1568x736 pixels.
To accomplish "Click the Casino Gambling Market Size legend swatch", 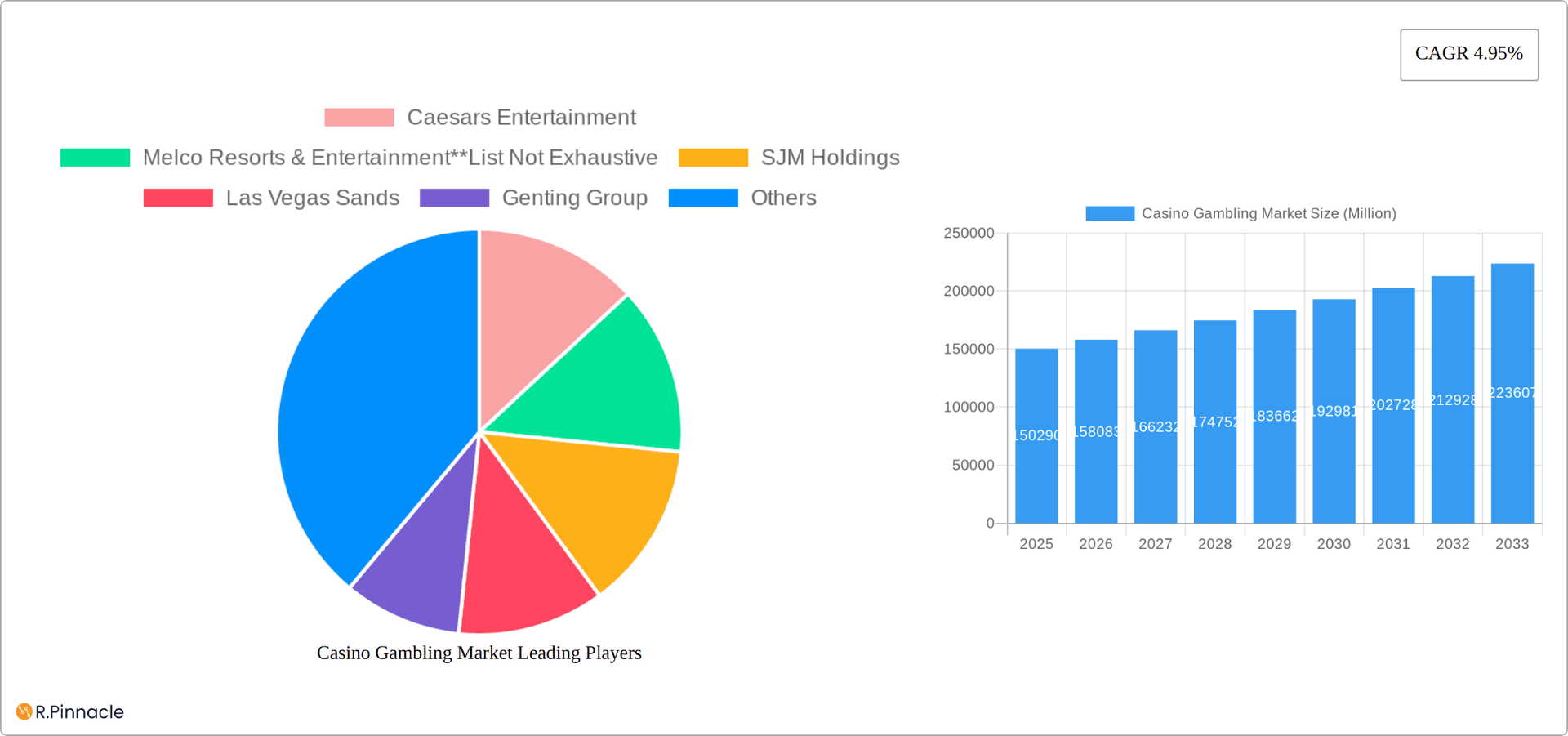I will pyautogui.click(x=1110, y=213).
